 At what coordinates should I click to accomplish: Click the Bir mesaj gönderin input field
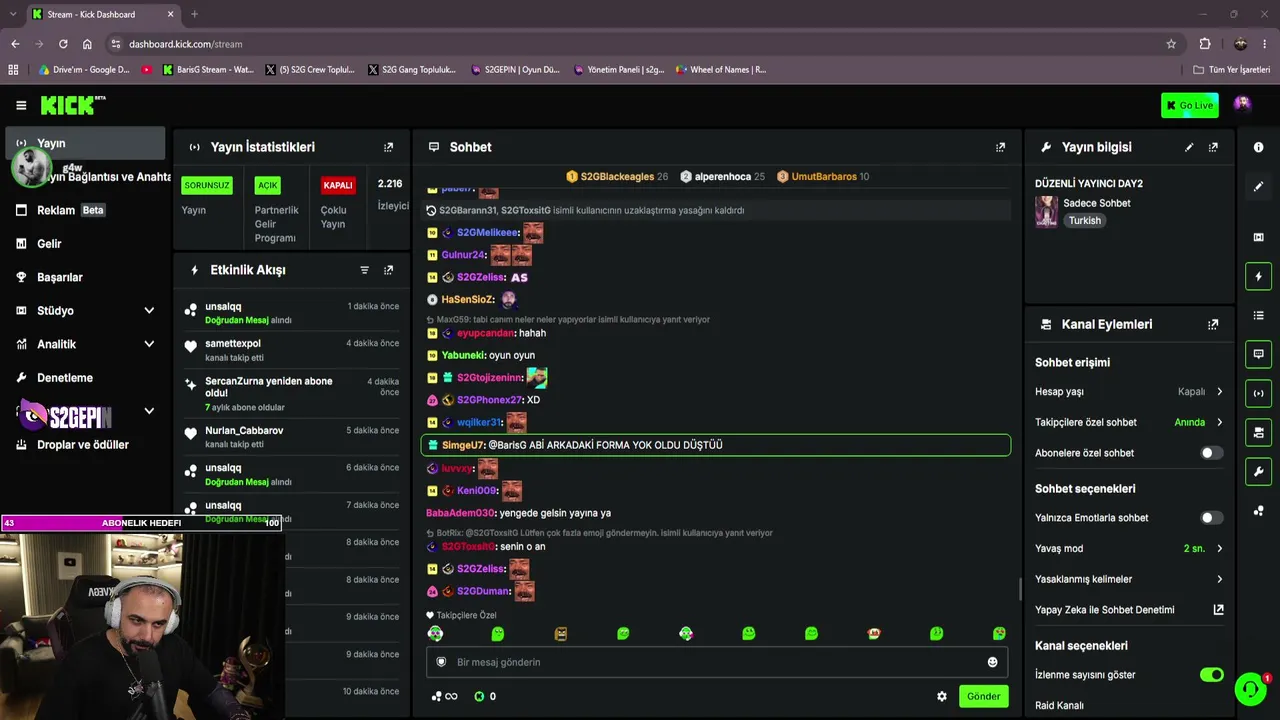716,662
